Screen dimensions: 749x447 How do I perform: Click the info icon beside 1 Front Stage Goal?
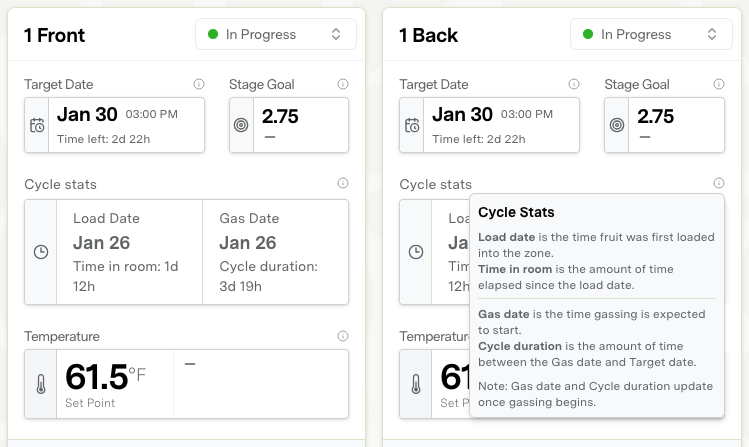click(343, 85)
